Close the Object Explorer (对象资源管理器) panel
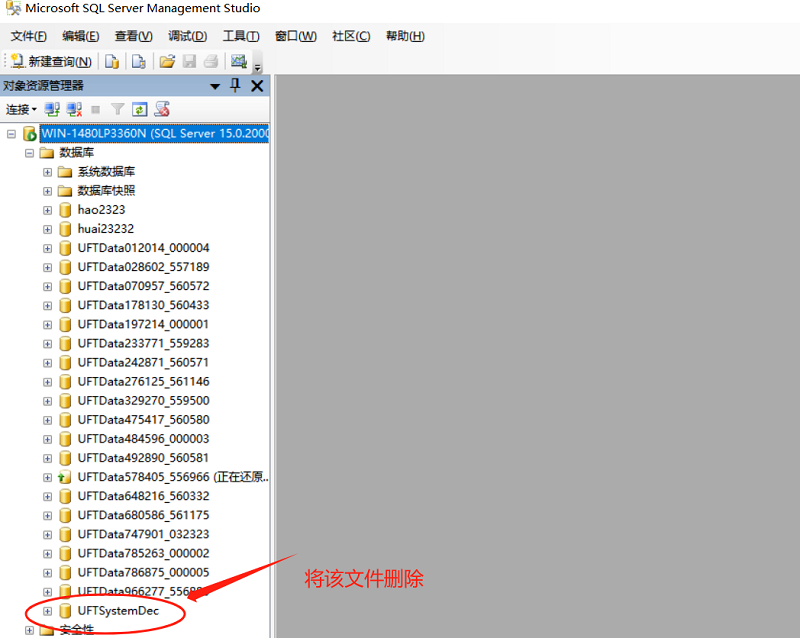800x638 pixels. [x=257, y=86]
